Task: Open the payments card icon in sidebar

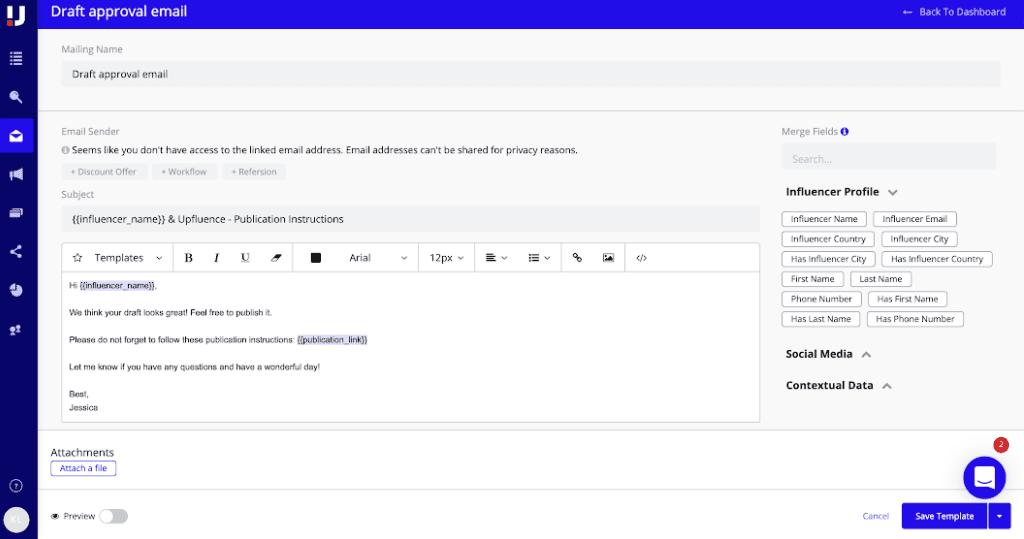Action: [x=16, y=213]
